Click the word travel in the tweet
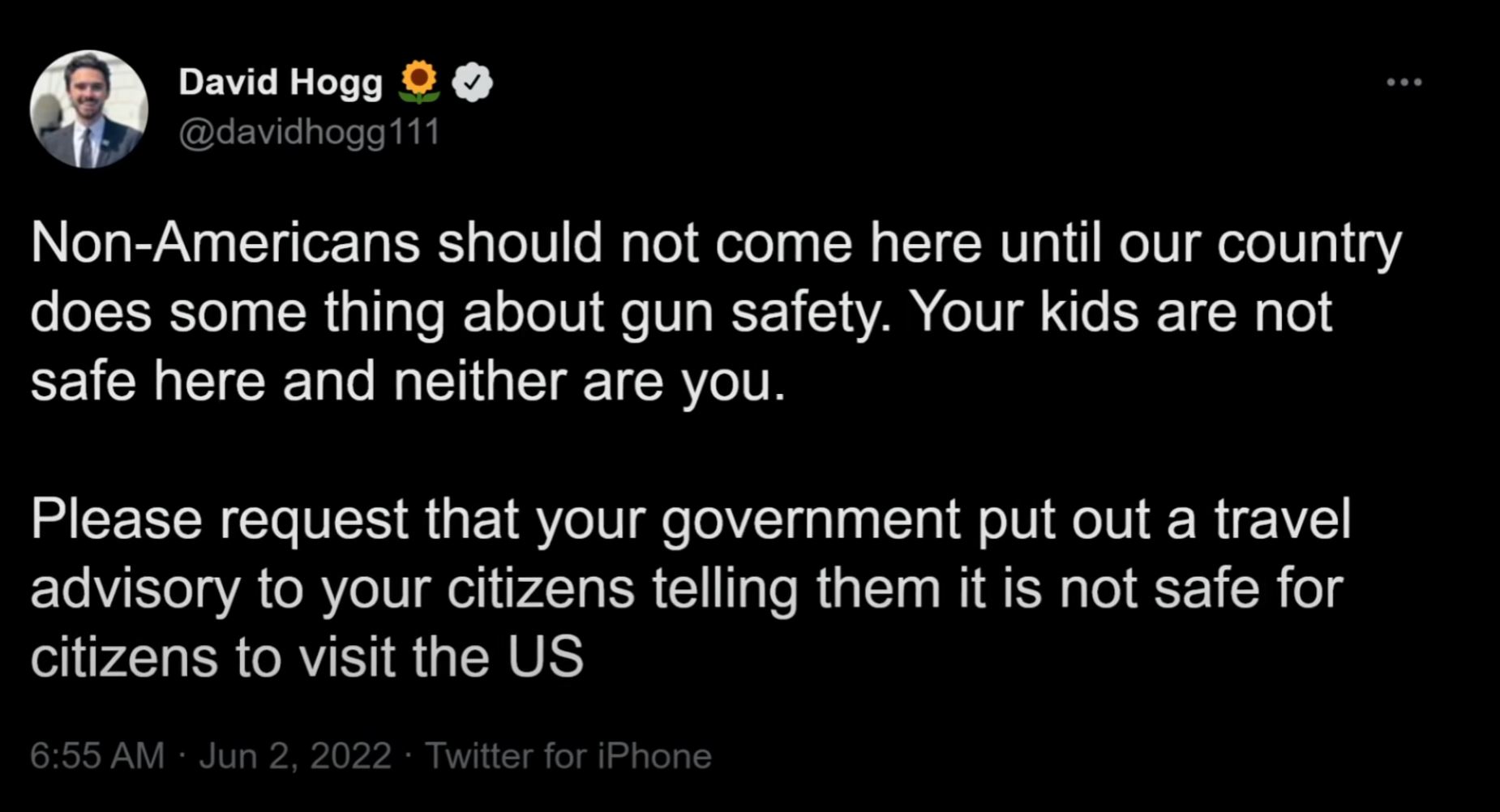Image resolution: width=1500 pixels, height=812 pixels. (1284, 519)
